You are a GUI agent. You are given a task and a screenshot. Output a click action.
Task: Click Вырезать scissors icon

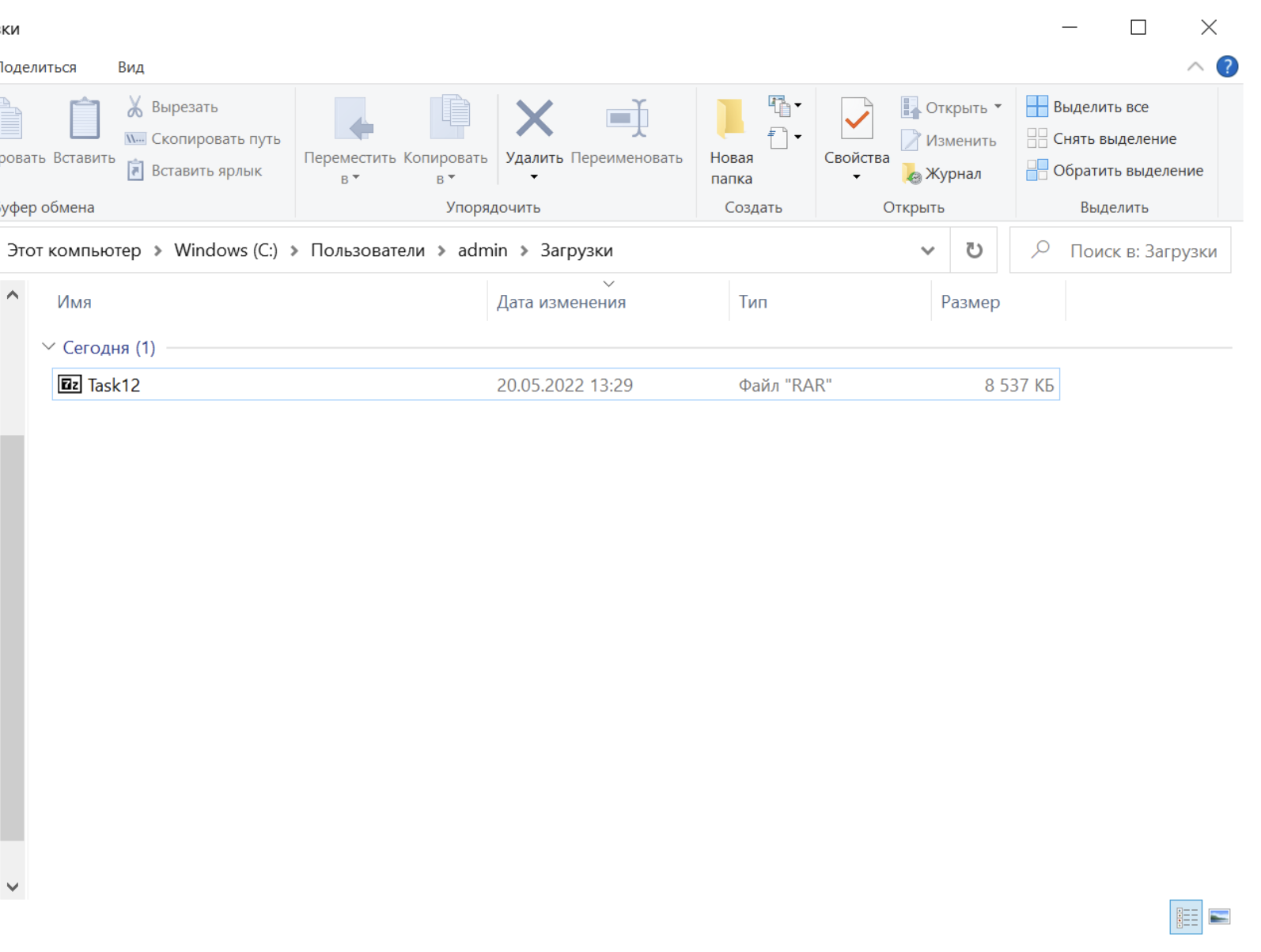(135, 107)
